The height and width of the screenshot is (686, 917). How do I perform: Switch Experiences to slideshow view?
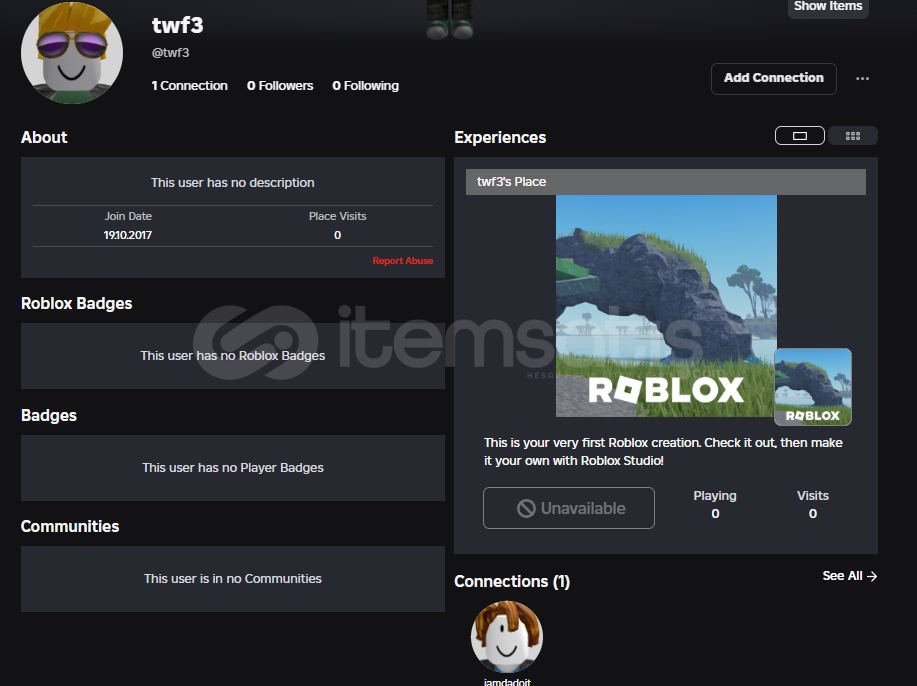799,136
